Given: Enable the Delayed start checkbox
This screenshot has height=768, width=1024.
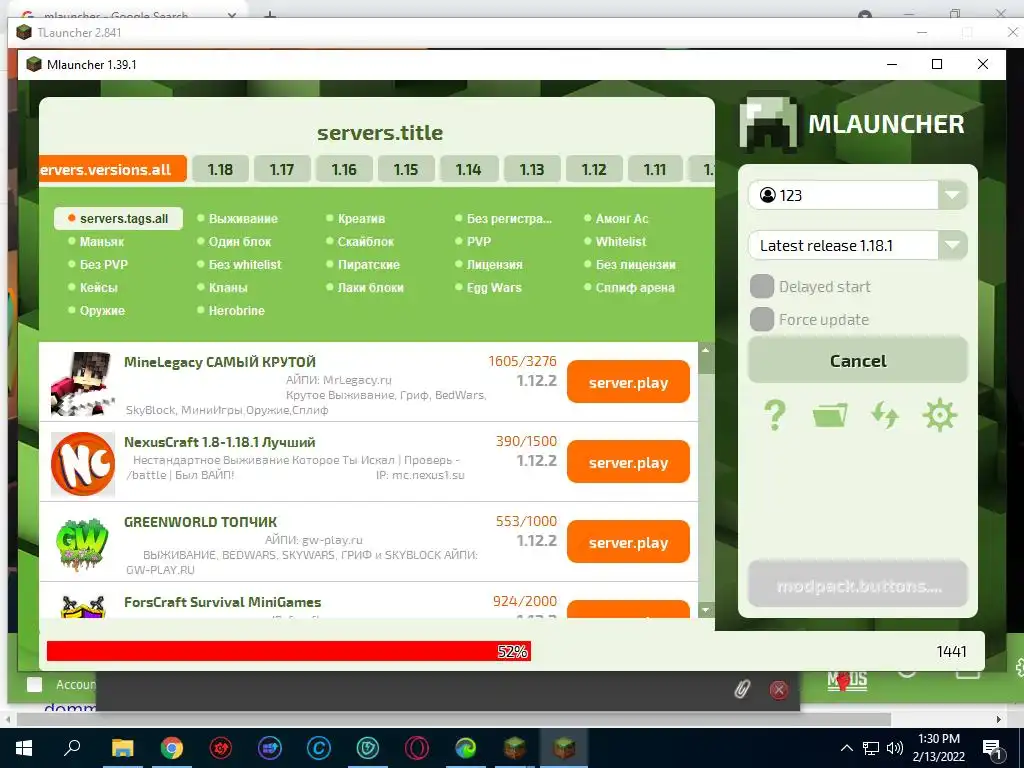Looking at the screenshot, I should (762, 286).
